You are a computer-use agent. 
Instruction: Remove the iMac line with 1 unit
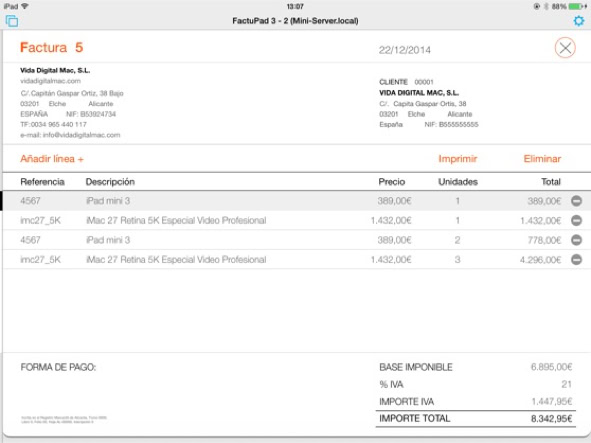tap(576, 221)
